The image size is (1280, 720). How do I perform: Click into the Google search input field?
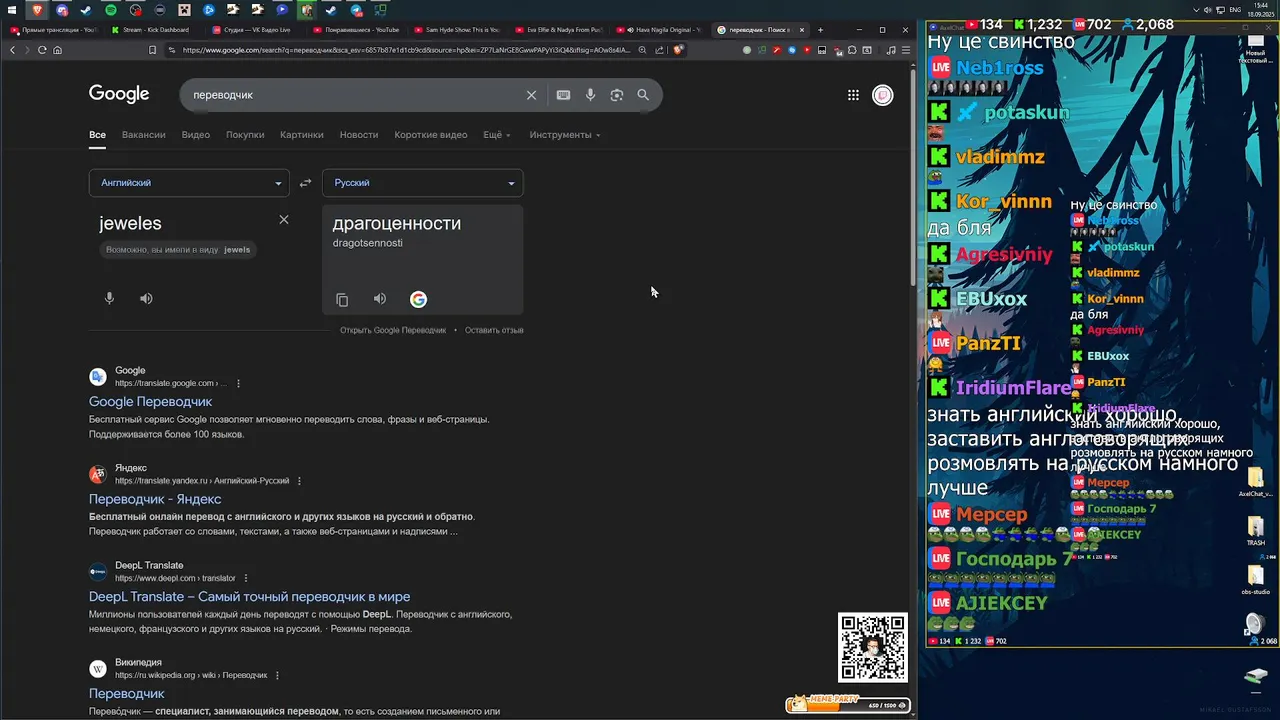click(355, 95)
